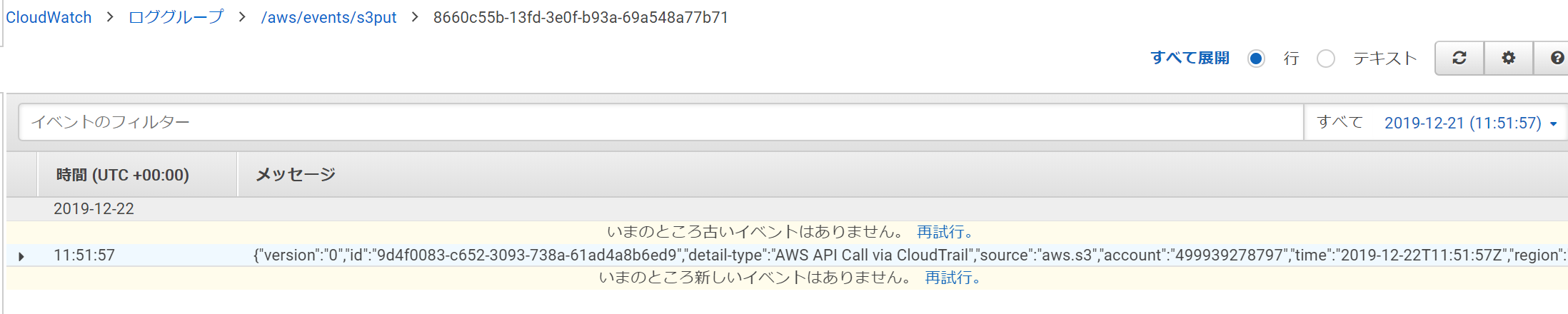
Task: Click 再試行 for older events
Action: pos(944,232)
